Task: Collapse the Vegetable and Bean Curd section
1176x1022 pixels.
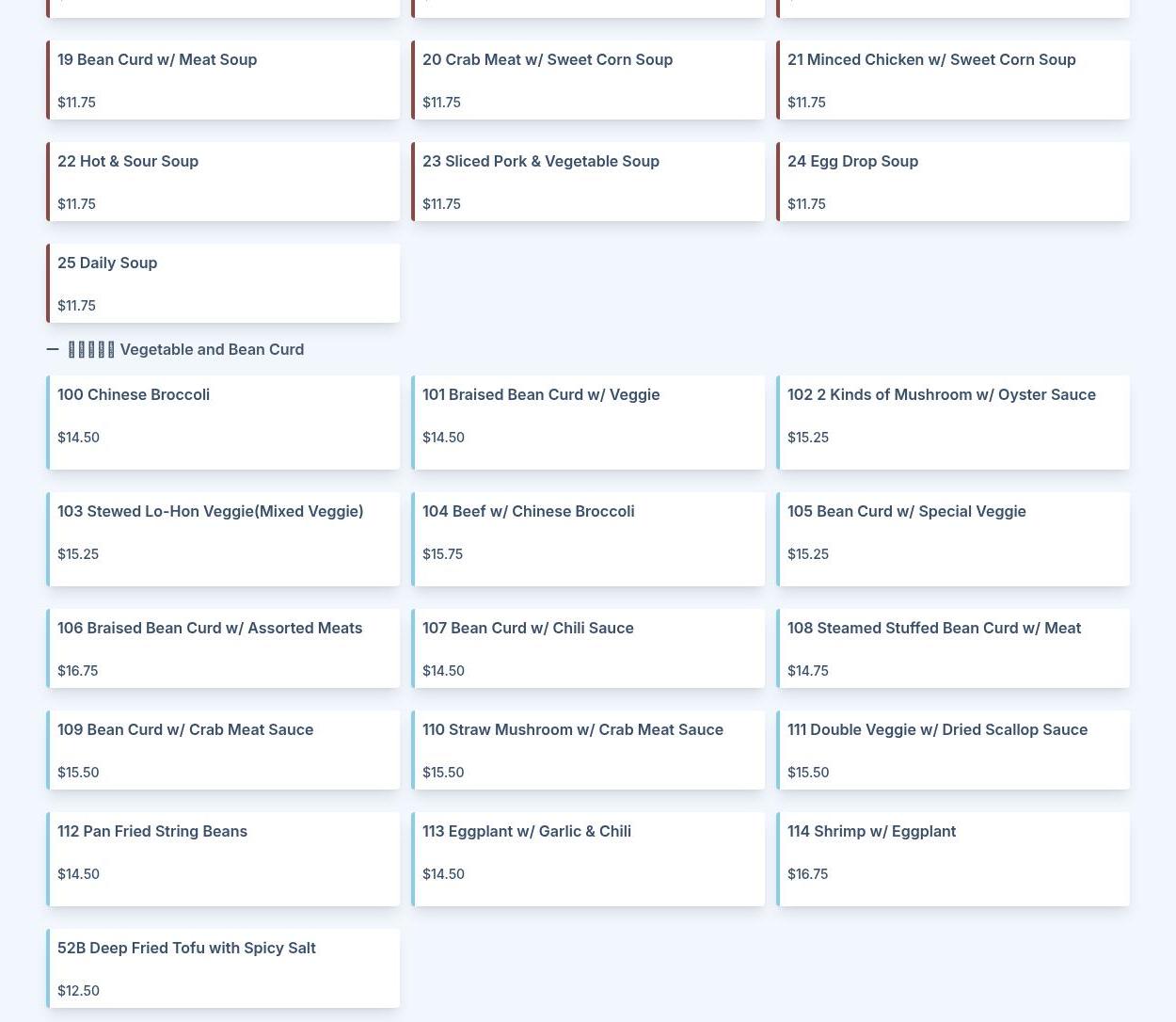Action: [53, 349]
